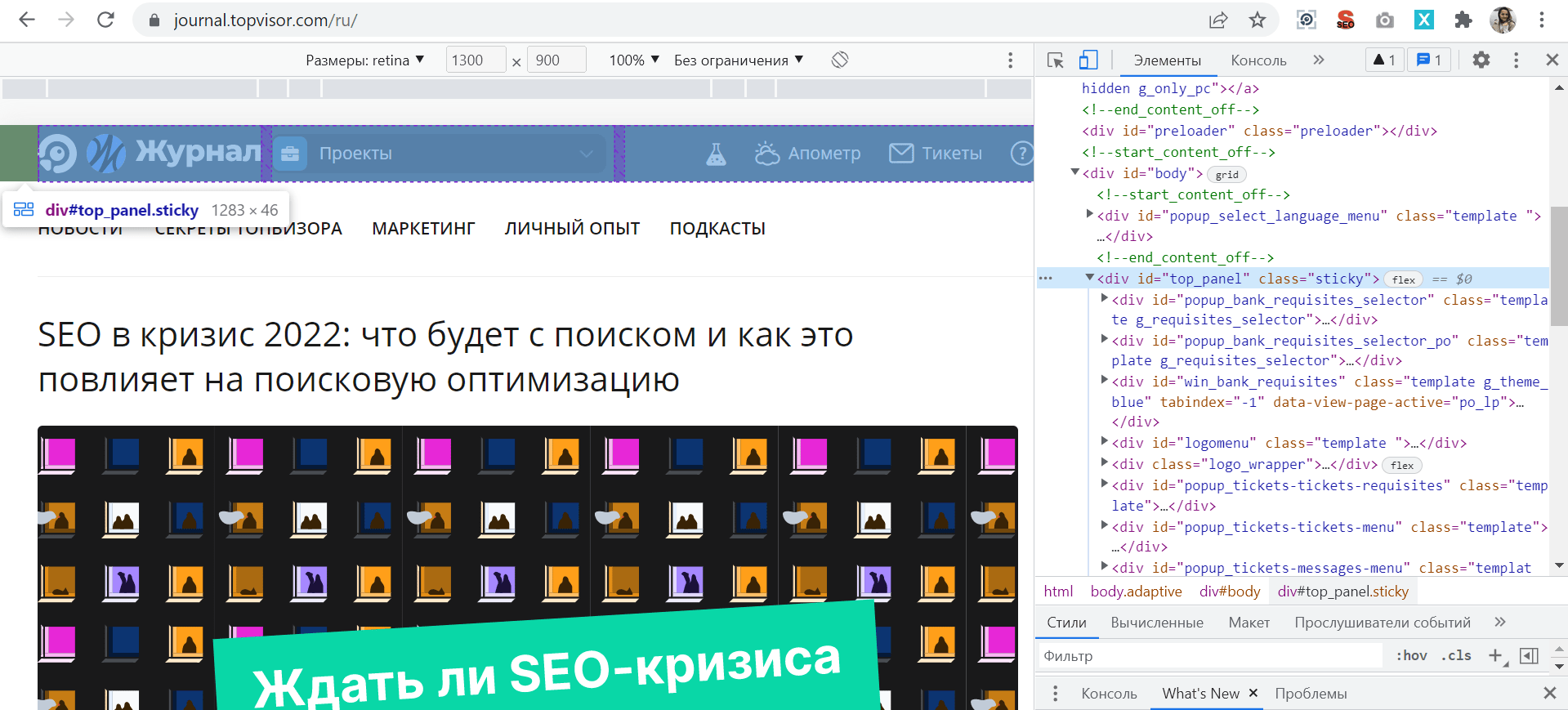Click the grid badge on div#body

pos(1226,174)
